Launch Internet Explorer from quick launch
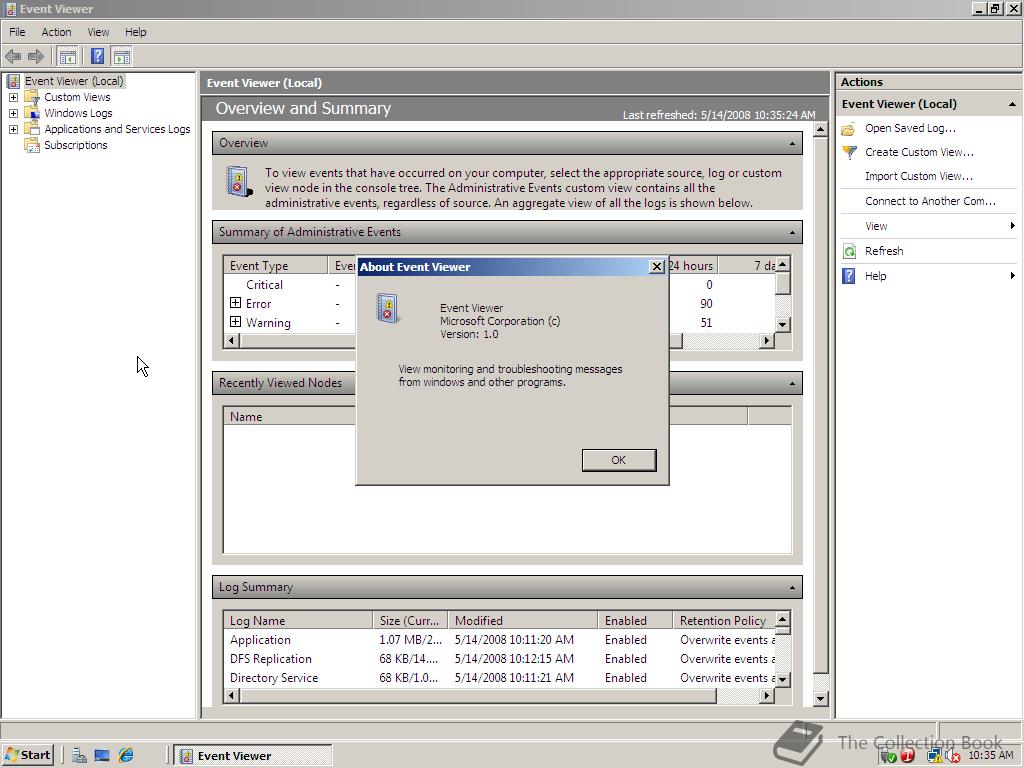The image size is (1024, 768). click(125, 756)
